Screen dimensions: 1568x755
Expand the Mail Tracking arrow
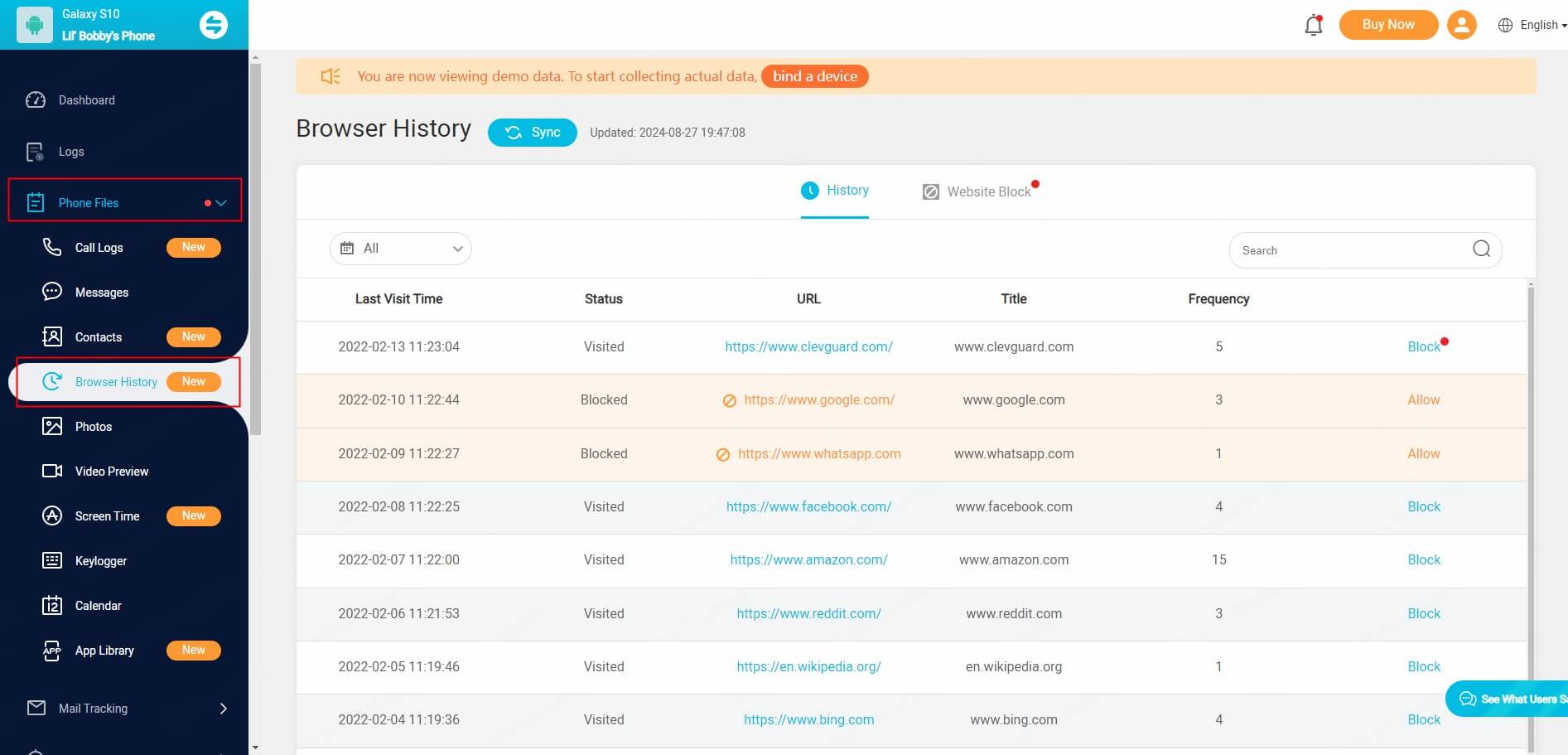[223, 709]
